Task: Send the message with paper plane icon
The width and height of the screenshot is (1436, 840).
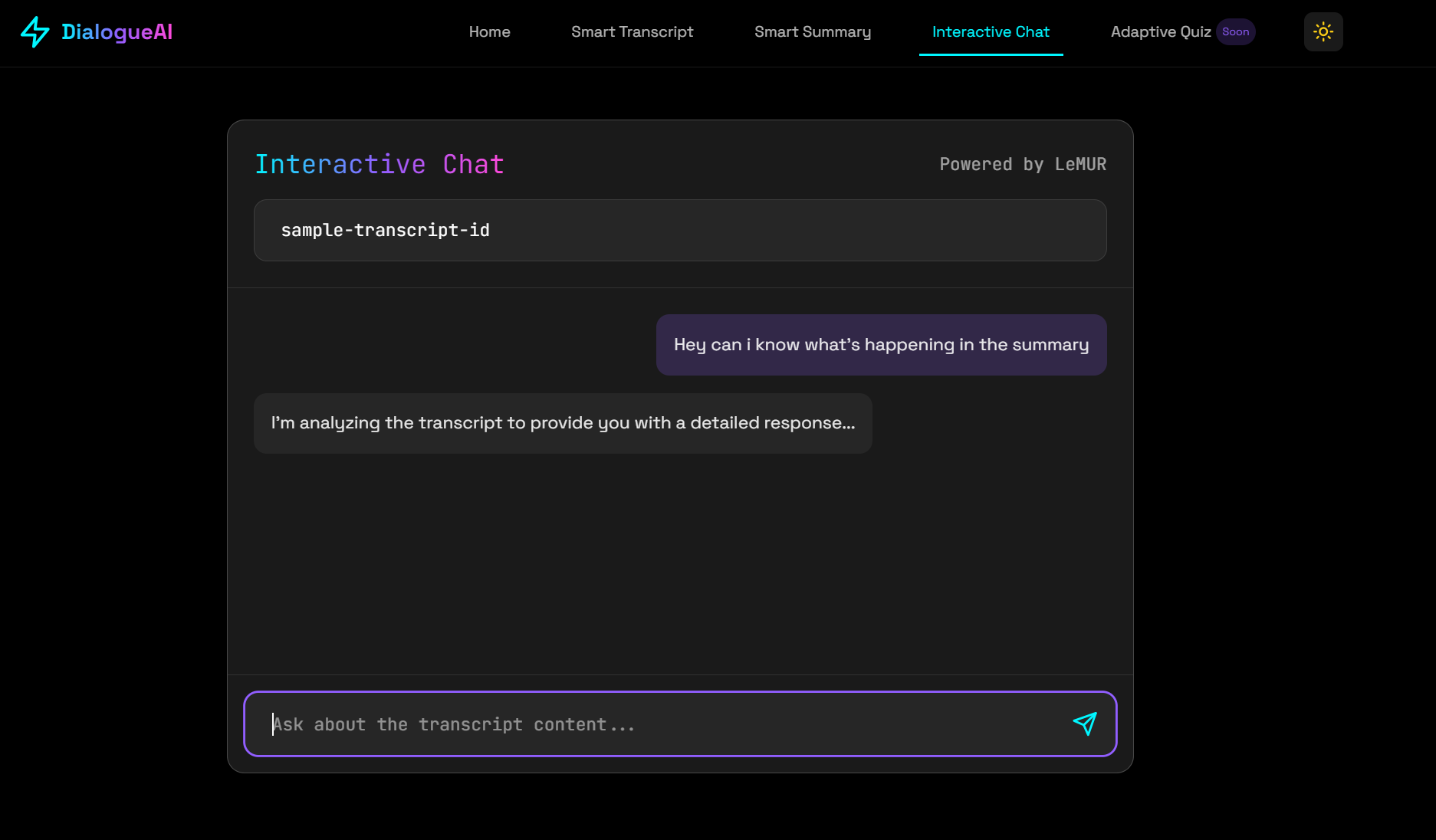Action: [x=1084, y=724]
